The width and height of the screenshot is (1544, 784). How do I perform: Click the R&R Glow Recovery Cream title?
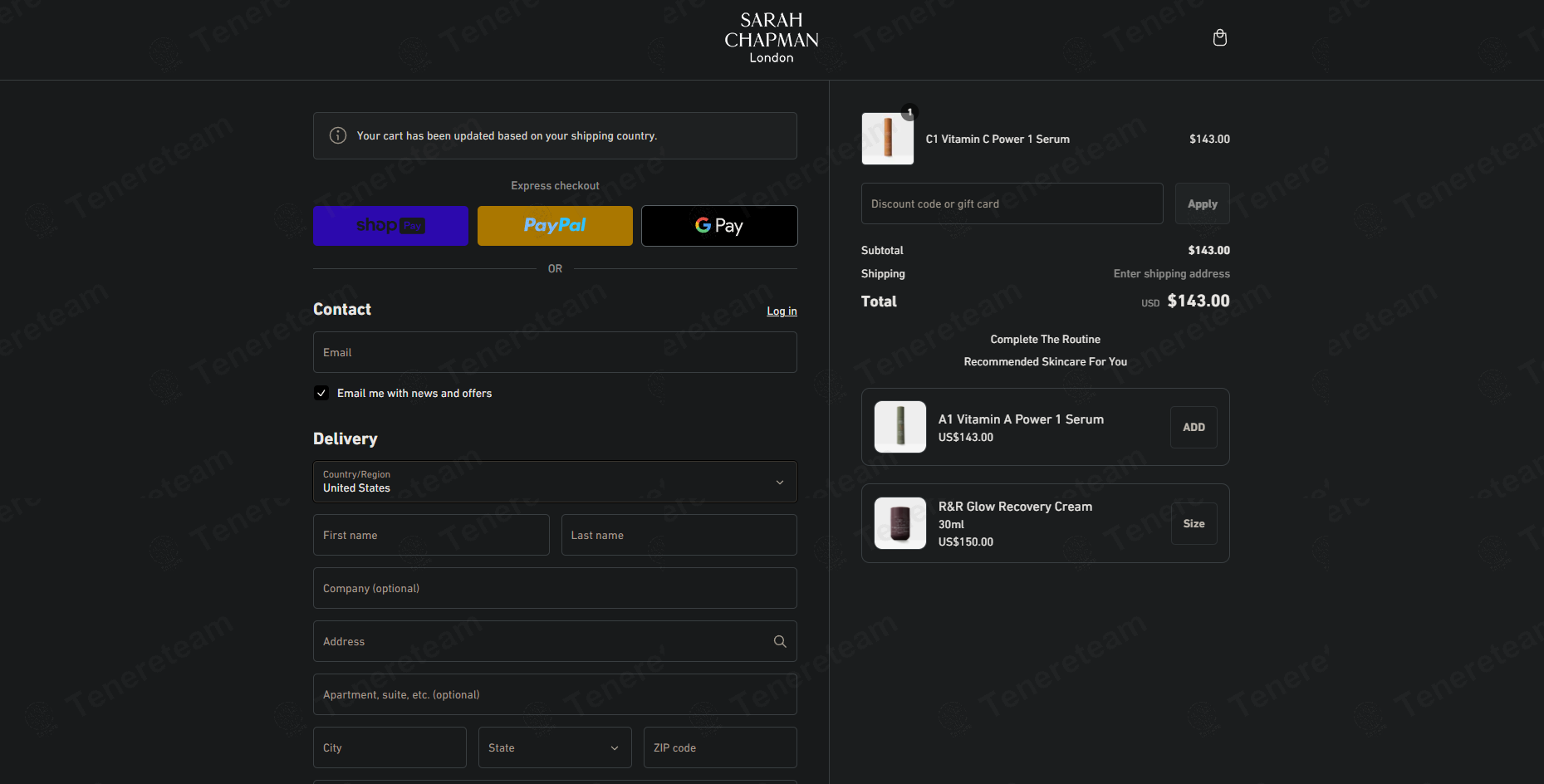pyautogui.click(x=1015, y=507)
